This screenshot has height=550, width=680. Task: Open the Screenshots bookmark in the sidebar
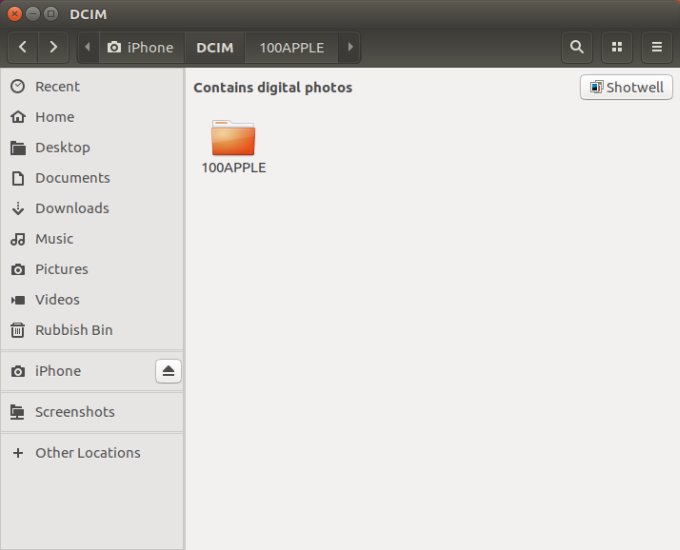92,412
